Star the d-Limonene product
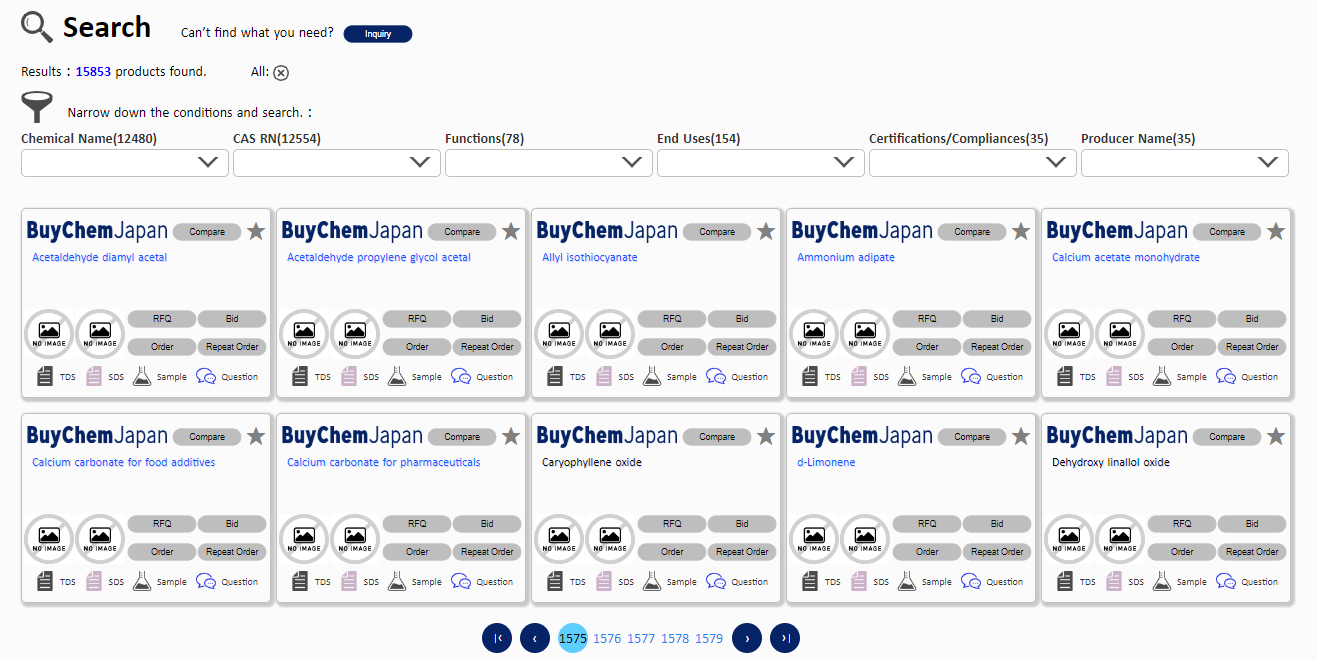 1021,436
